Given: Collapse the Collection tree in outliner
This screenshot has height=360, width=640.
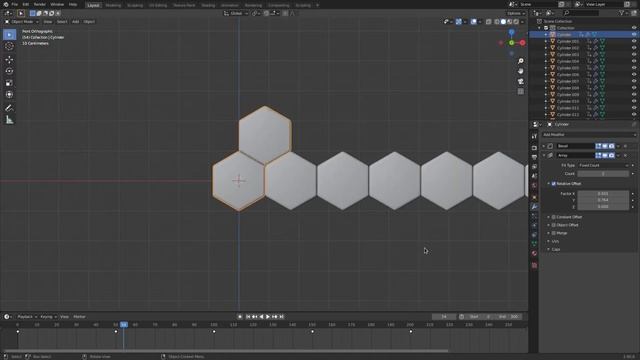Looking at the screenshot, I should point(540,28).
